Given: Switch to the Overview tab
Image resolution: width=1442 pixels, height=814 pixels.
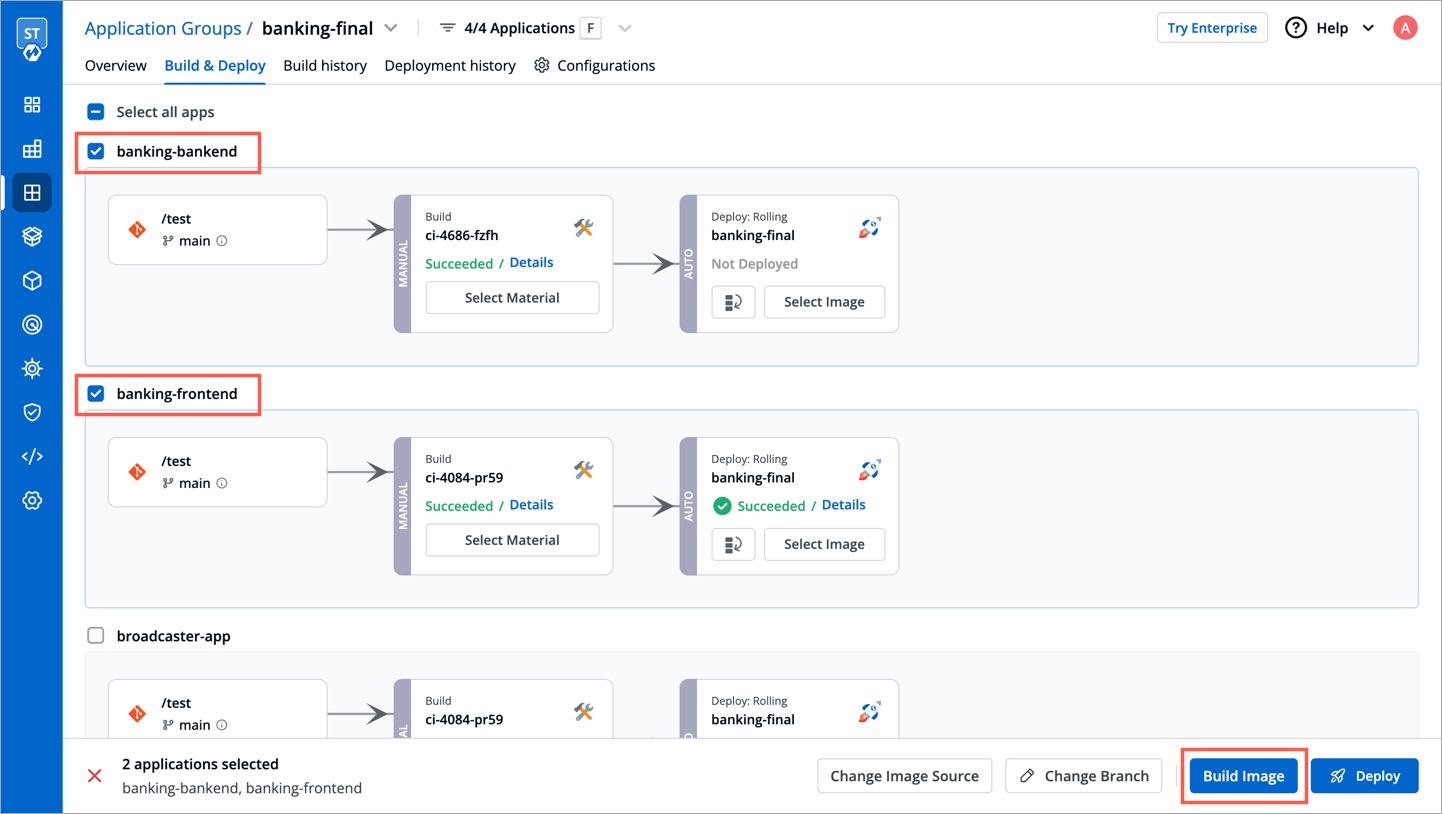Looking at the screenshot, I should coord(115,65).
